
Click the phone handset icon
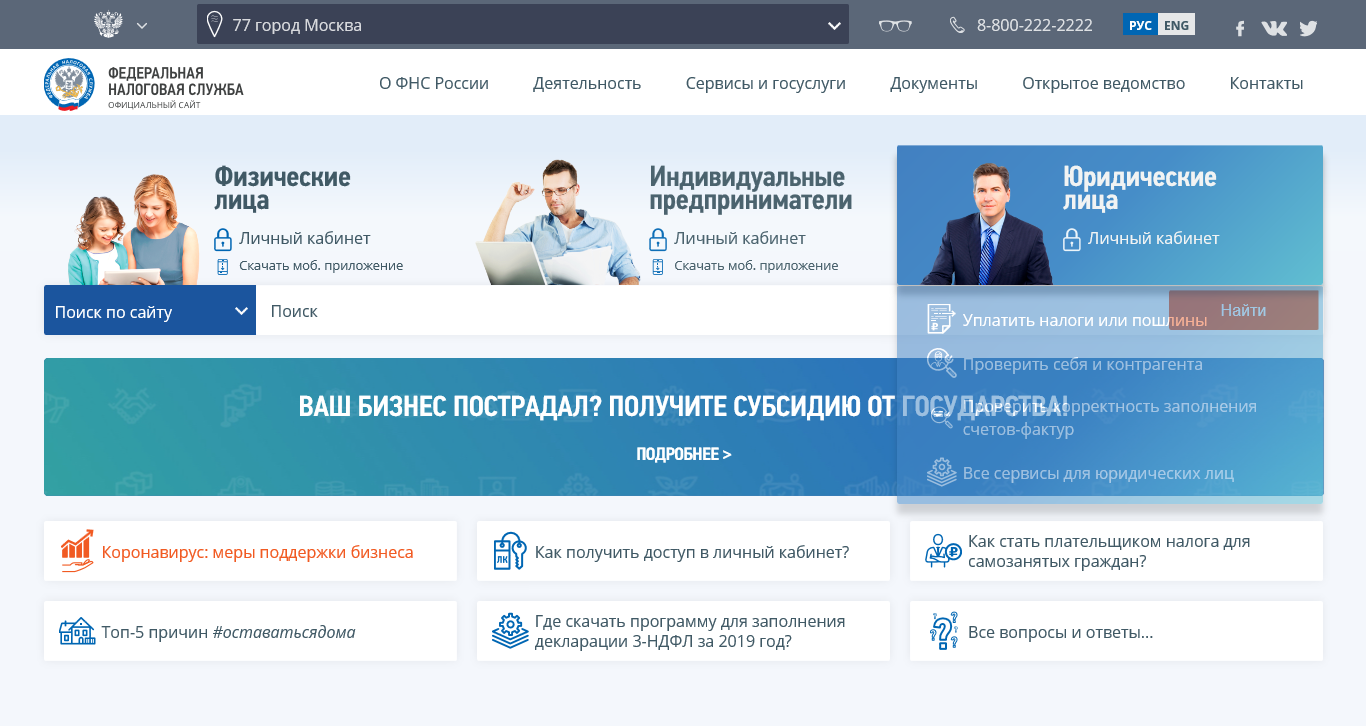tap(957, 25)
